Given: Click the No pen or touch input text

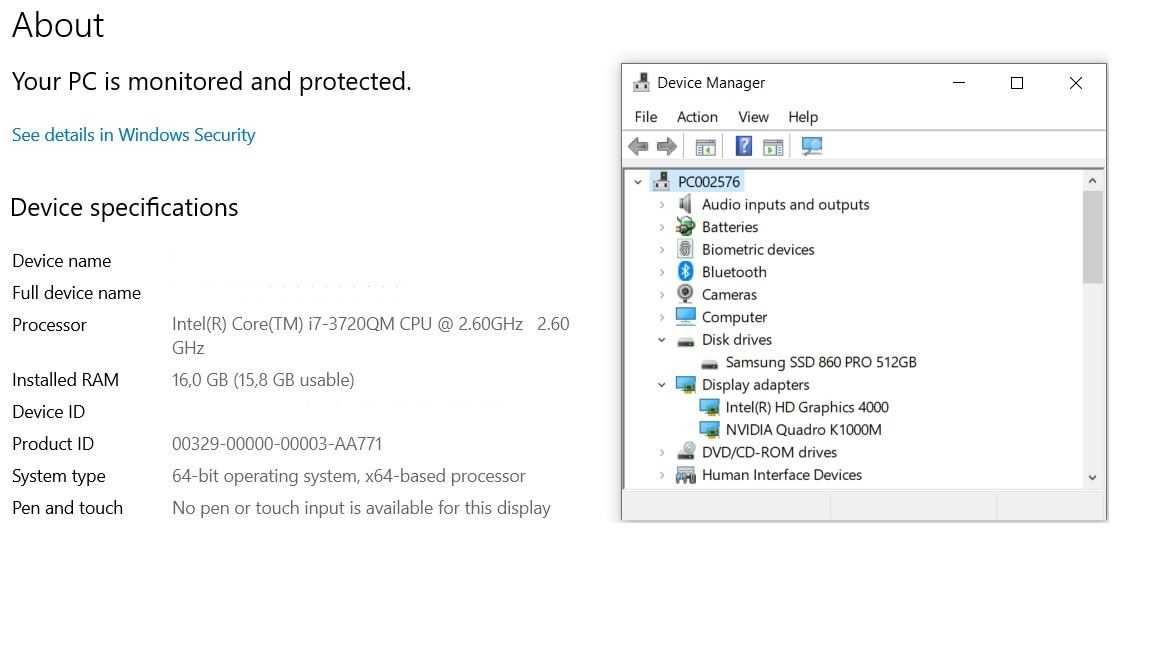Looking at the screenshot, I should coord(361,508).
